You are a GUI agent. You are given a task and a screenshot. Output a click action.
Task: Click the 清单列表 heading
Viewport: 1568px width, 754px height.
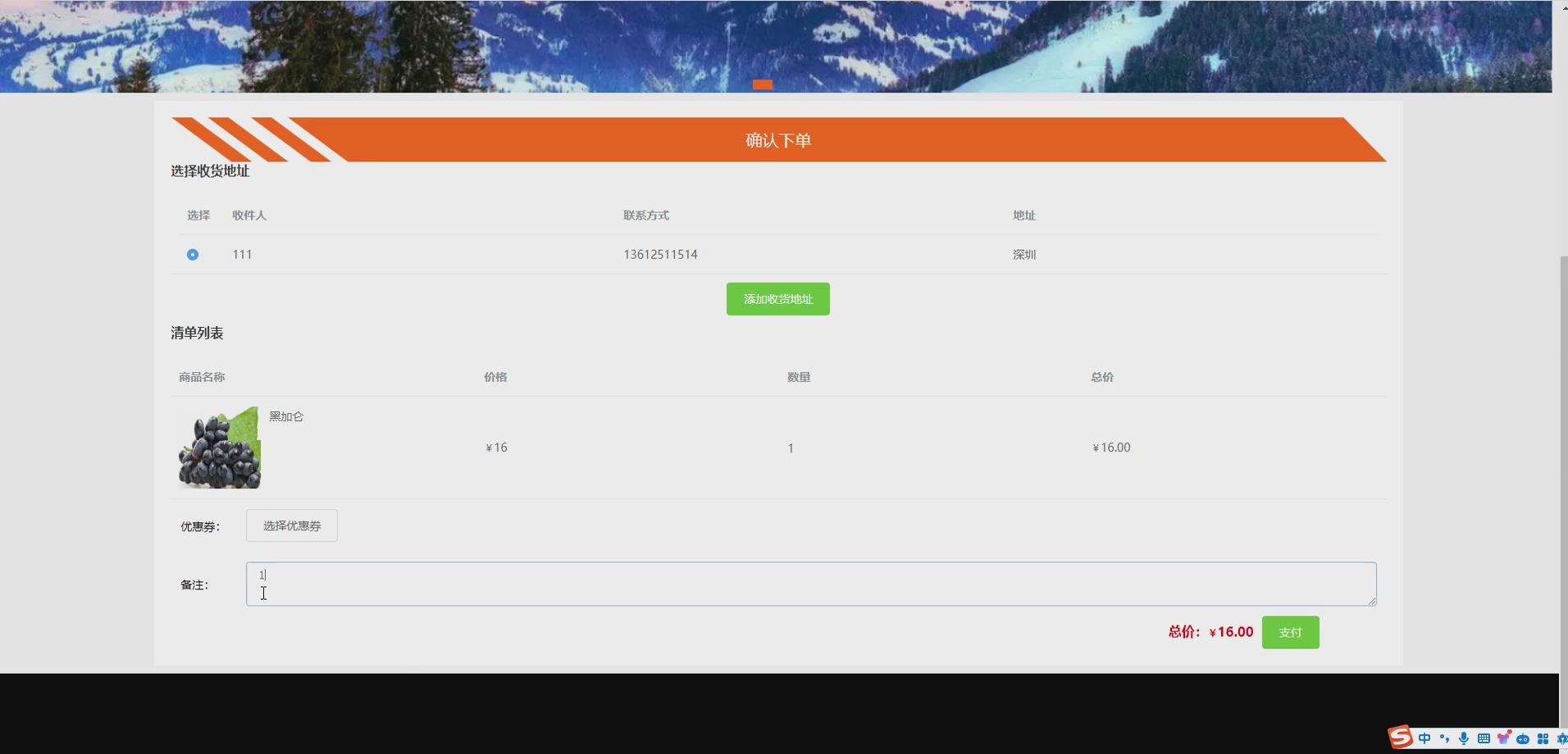pos(197,334)
